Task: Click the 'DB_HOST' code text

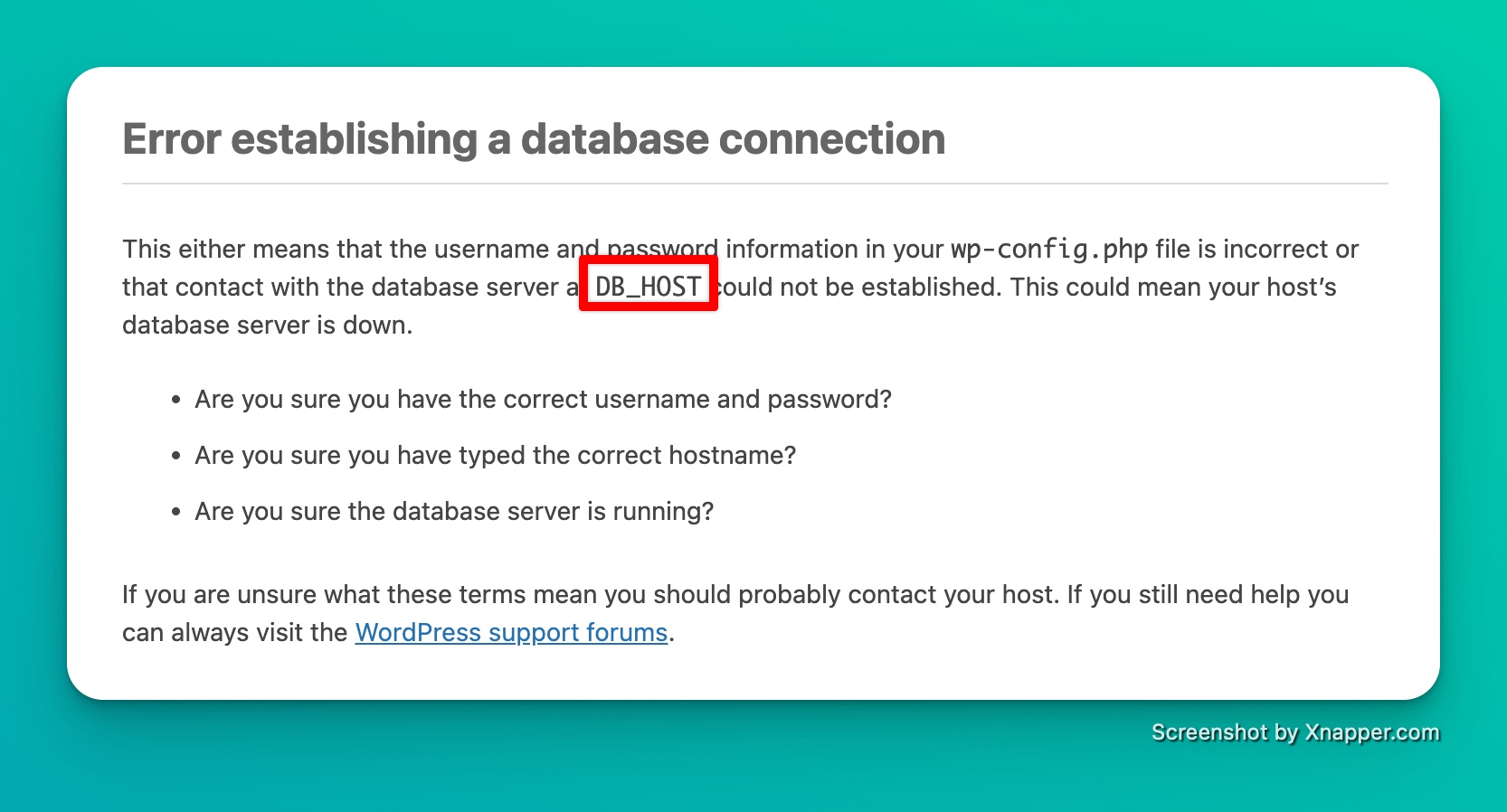Action: click(648, 287)
